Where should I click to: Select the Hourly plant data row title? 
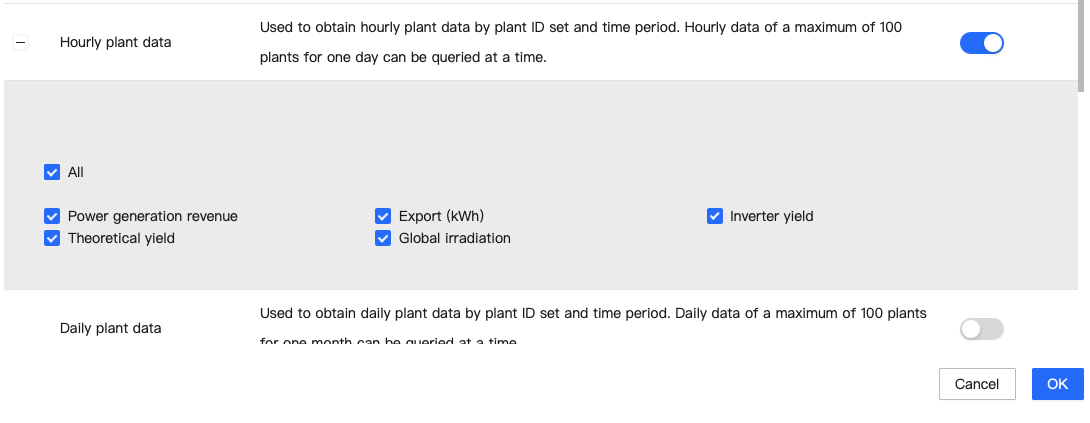115,43
